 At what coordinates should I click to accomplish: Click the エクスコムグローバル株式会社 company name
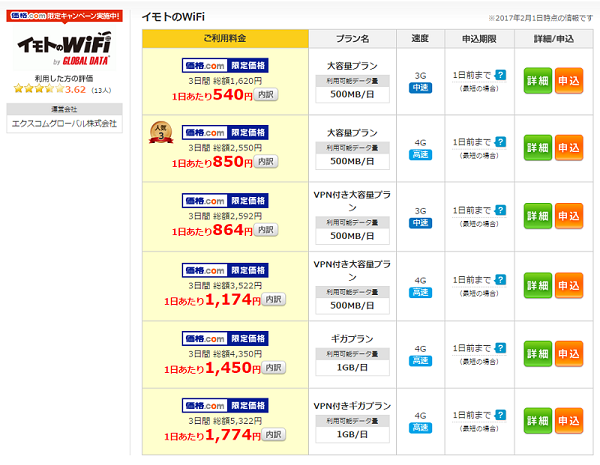point(64,124)
